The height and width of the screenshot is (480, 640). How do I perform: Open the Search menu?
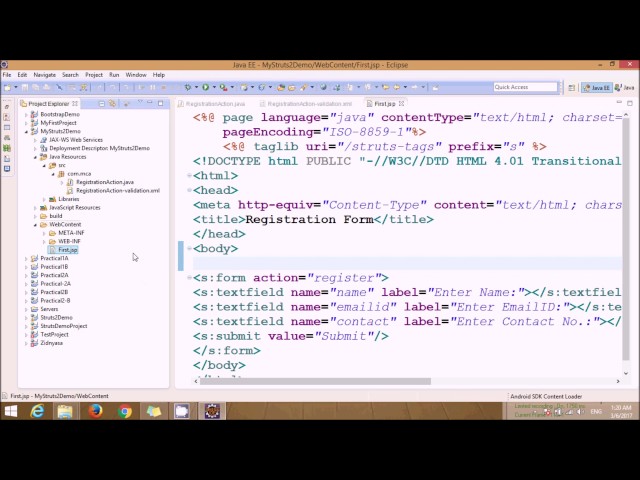pyautogui.click(x=70, y=75)
